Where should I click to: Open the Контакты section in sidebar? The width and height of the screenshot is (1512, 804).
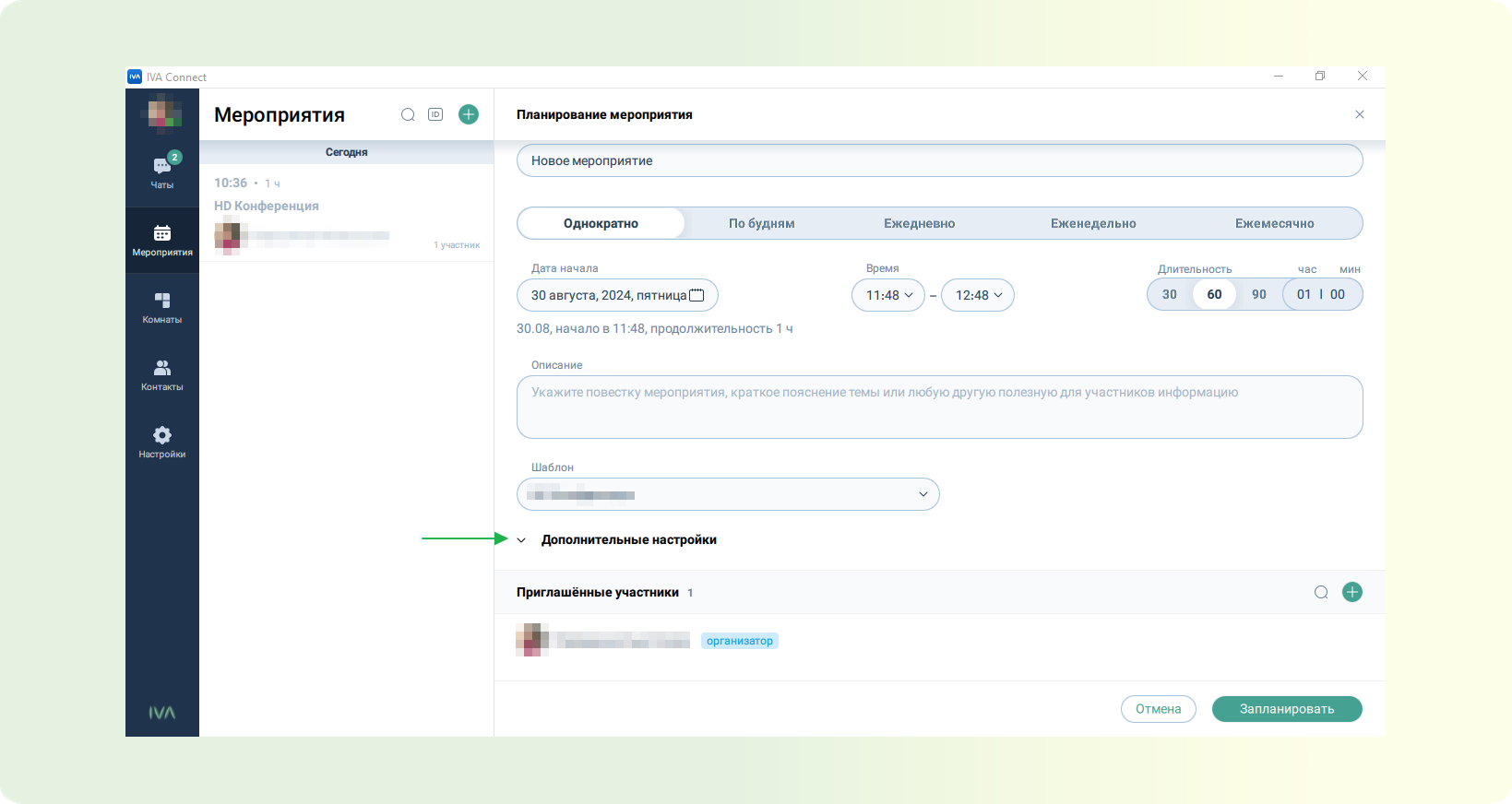point(162,375)
